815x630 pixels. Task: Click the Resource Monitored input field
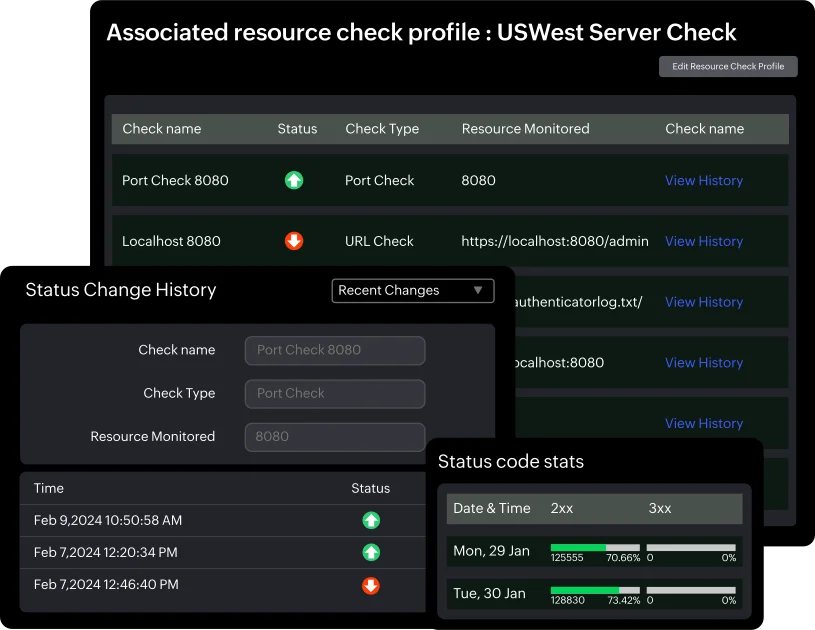click(x=334, y=436)
